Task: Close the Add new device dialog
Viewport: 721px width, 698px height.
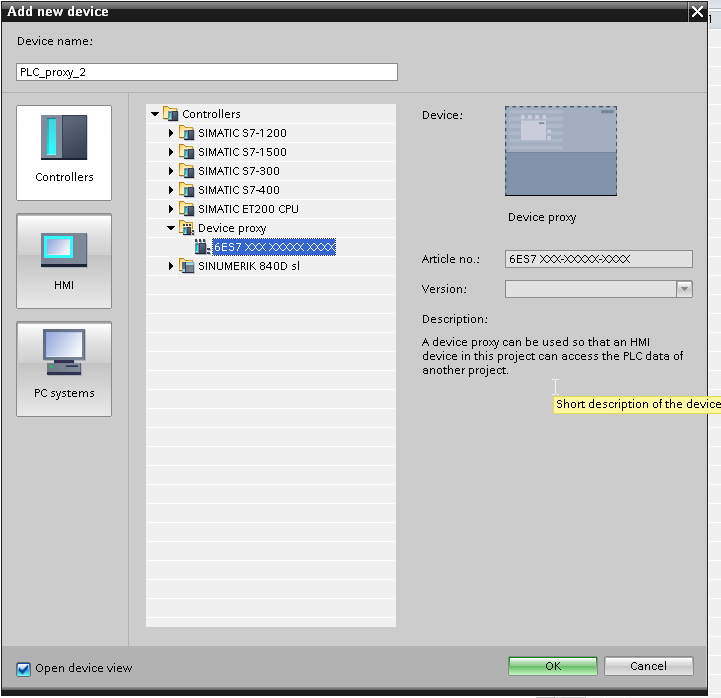Action: 697,11
